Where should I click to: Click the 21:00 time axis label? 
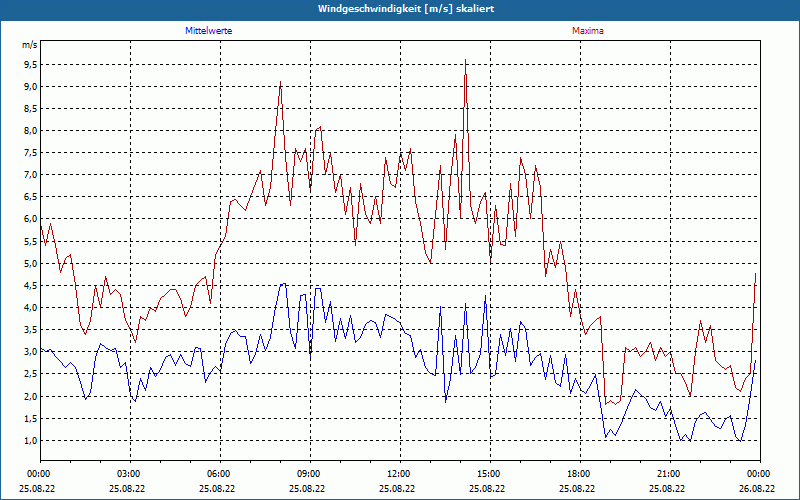coord(670,474)
